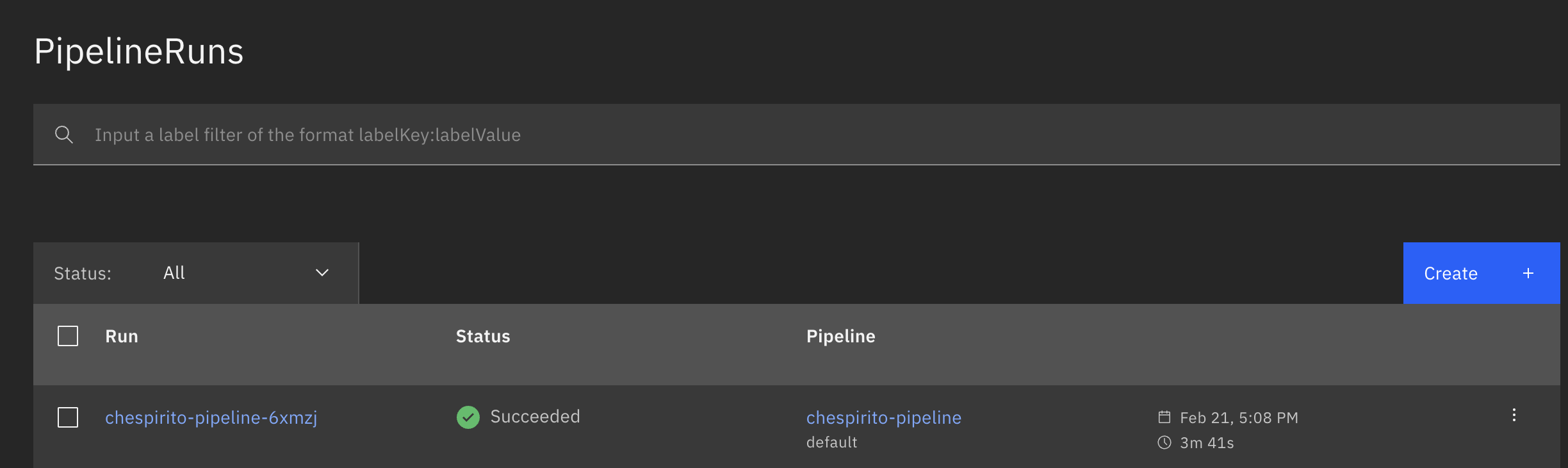Click the Succeeded status text

tap(535, 417)
